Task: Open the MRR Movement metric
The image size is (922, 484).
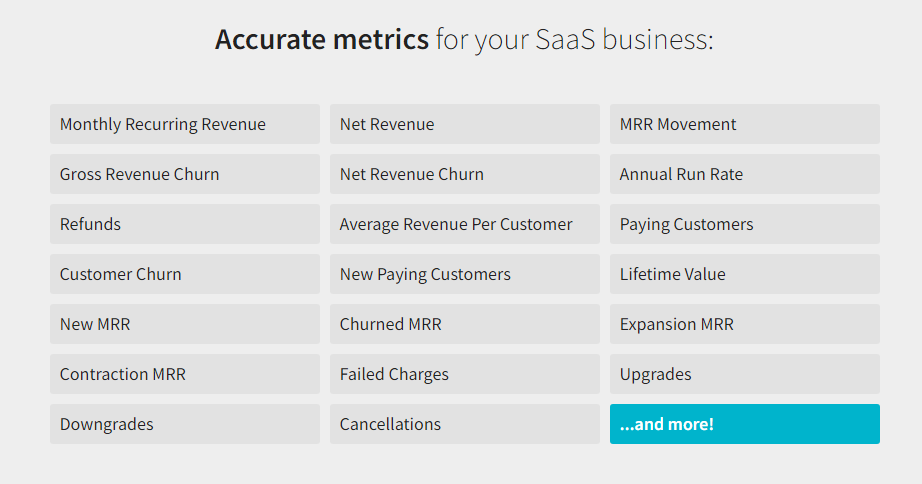Action: click(745, 124)
